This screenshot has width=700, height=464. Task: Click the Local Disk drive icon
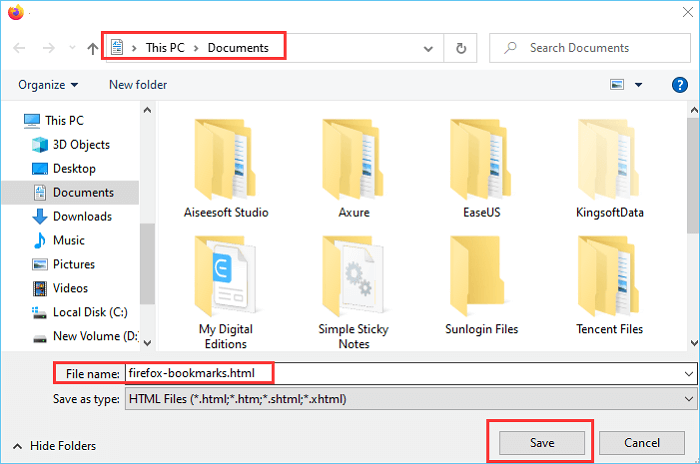click(39, 312)
